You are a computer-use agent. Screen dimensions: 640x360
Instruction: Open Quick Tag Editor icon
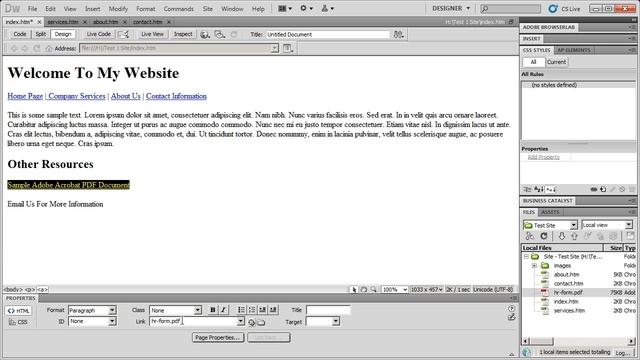click(x=511, y=317)
